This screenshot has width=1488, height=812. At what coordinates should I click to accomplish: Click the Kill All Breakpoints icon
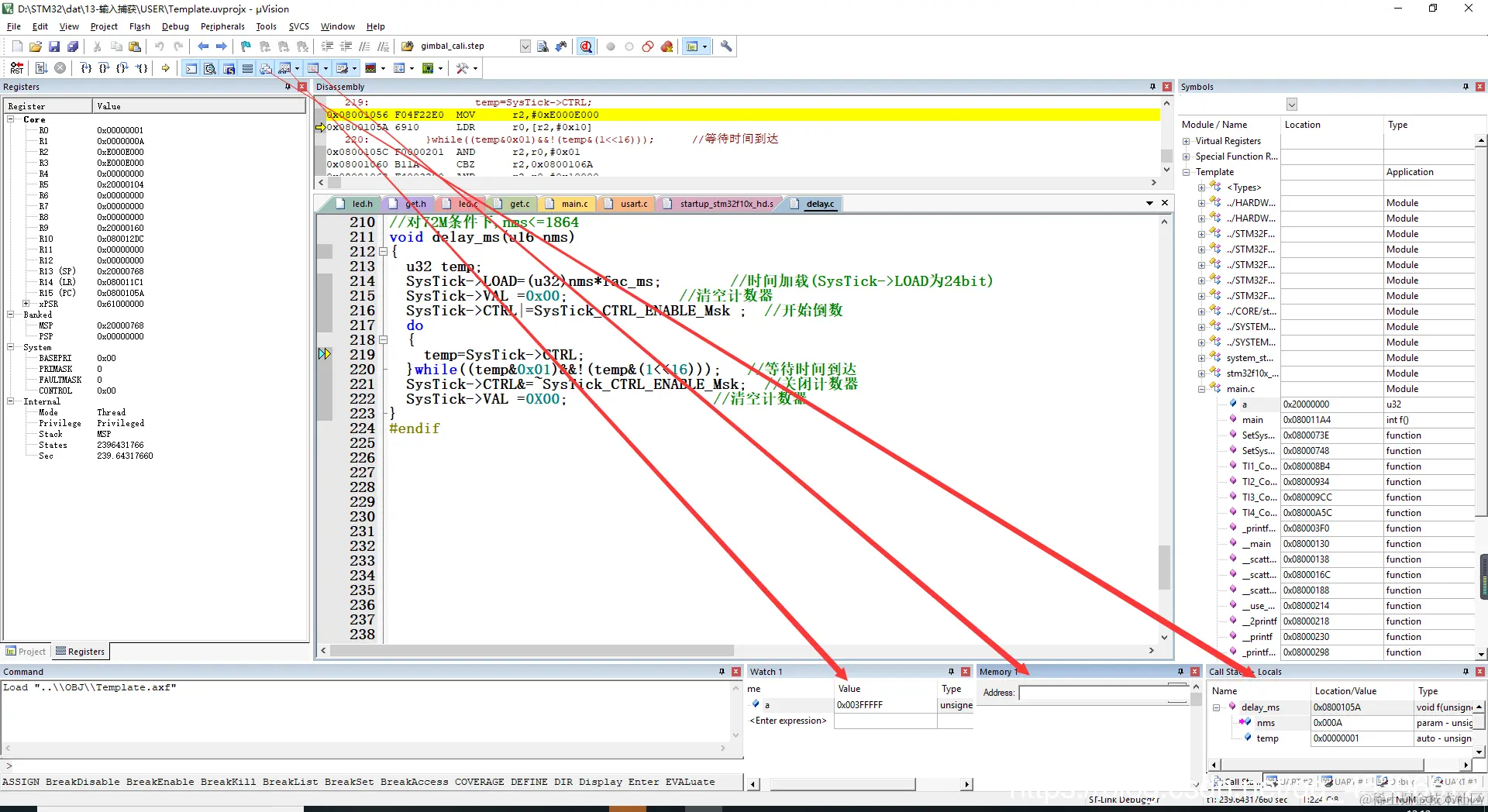[666, 46]
